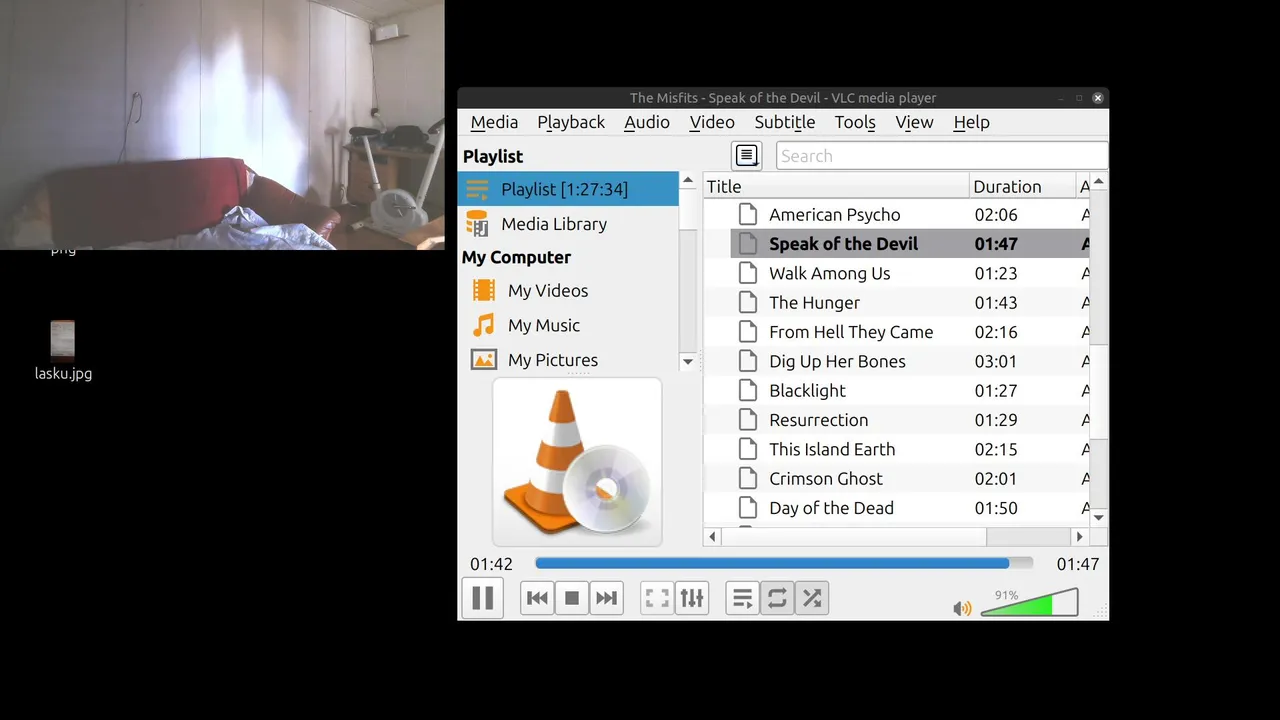
Task: Open the Subtitle menu
Action: [x=785, y=122]
